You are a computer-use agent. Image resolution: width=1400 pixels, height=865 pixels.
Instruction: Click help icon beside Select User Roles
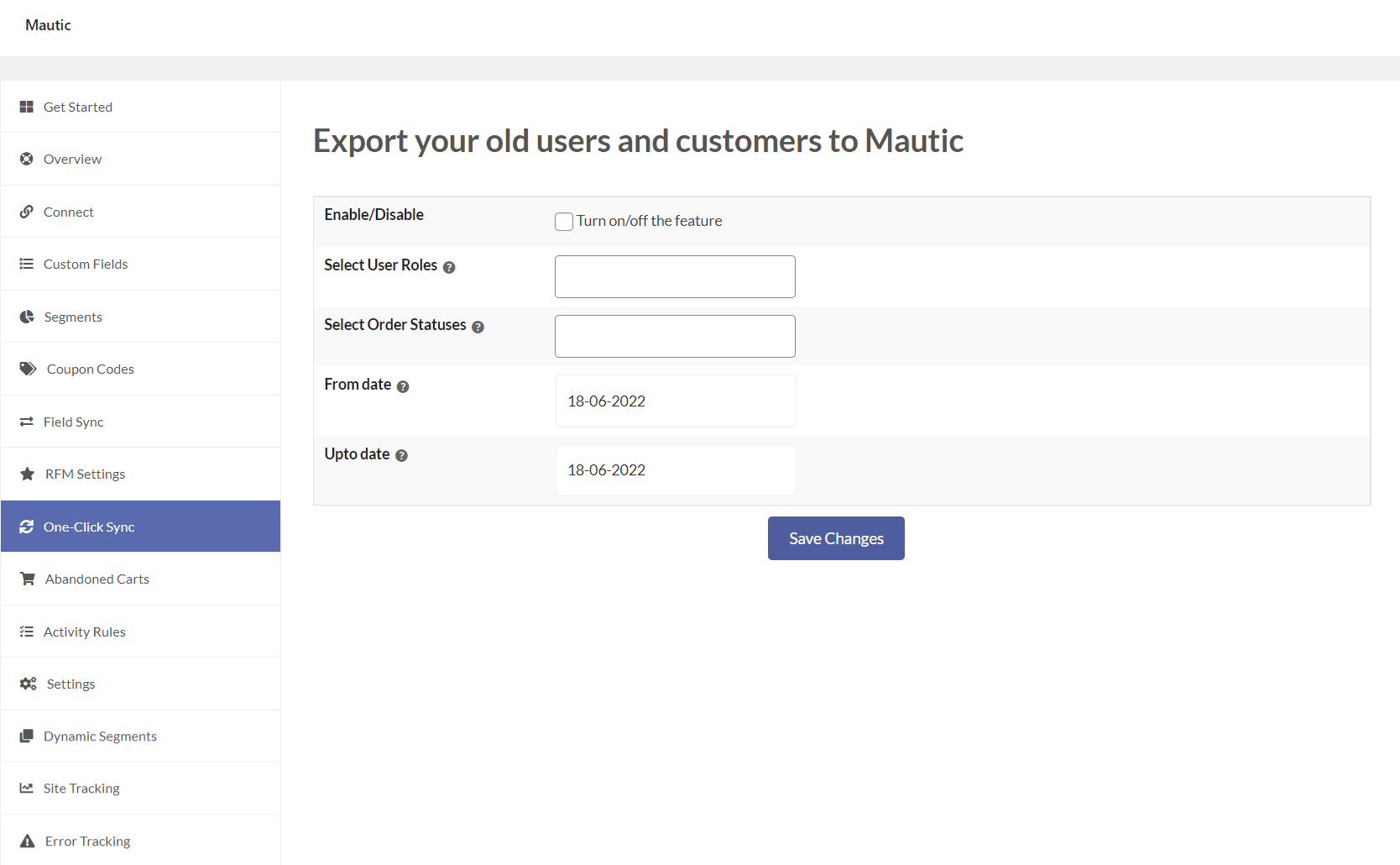coord(449,267)
